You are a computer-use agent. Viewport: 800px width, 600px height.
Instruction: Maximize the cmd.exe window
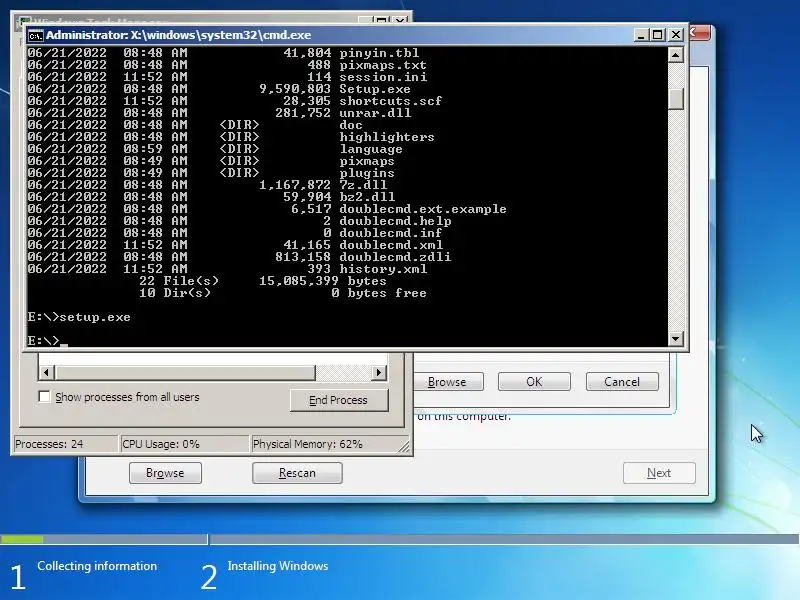pos(658,35)
